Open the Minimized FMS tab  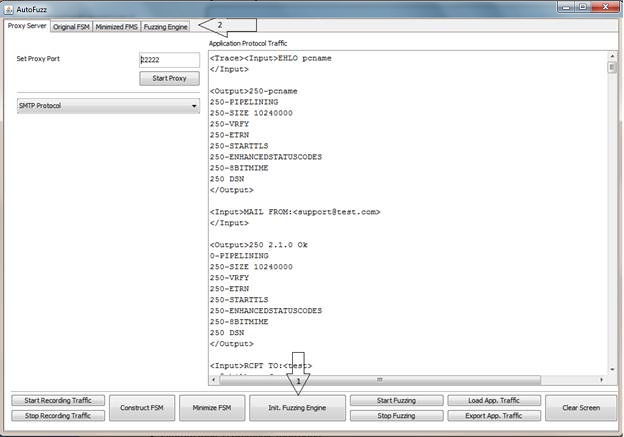click(x=117, y=27)
